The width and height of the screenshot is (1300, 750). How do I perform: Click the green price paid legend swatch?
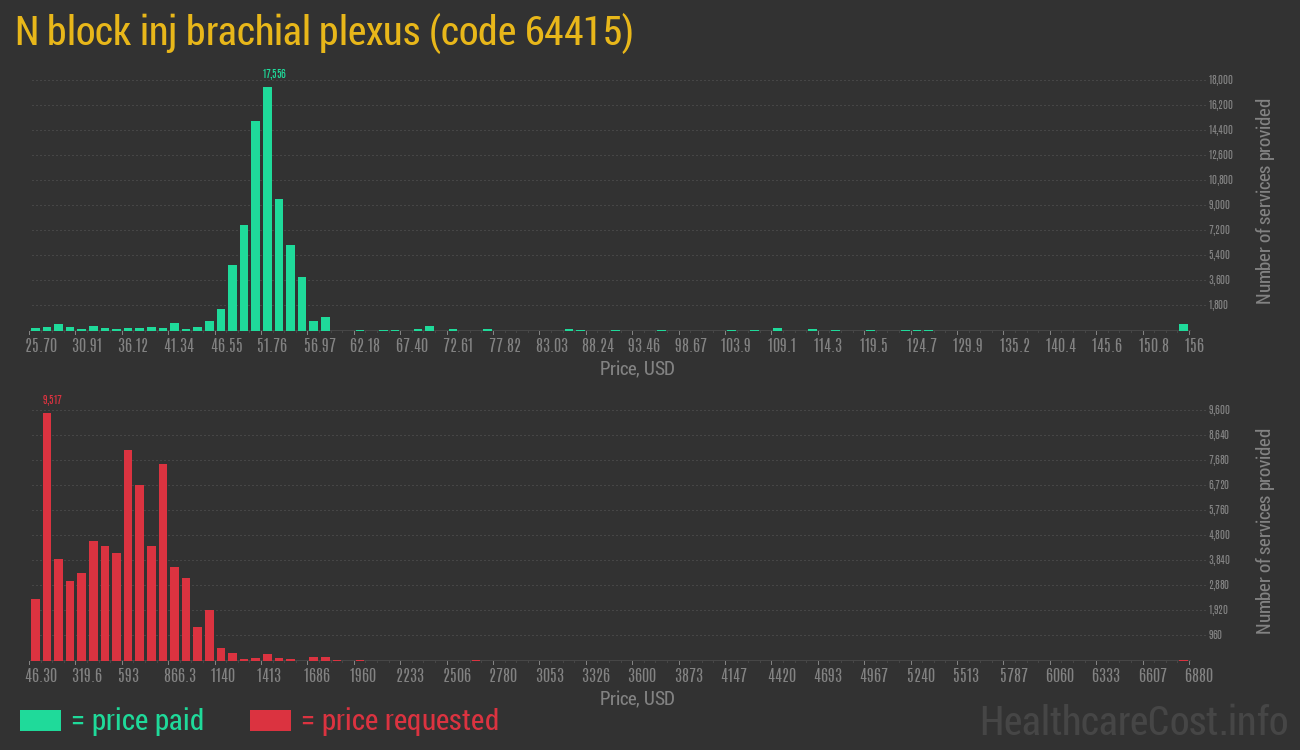point(40,720)
